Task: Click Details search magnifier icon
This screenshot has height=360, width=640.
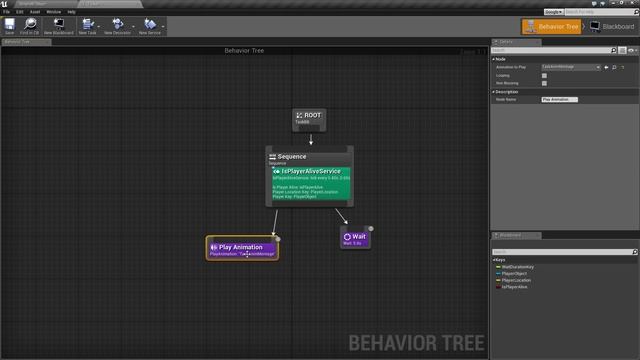Action: [x=613, y=50]
